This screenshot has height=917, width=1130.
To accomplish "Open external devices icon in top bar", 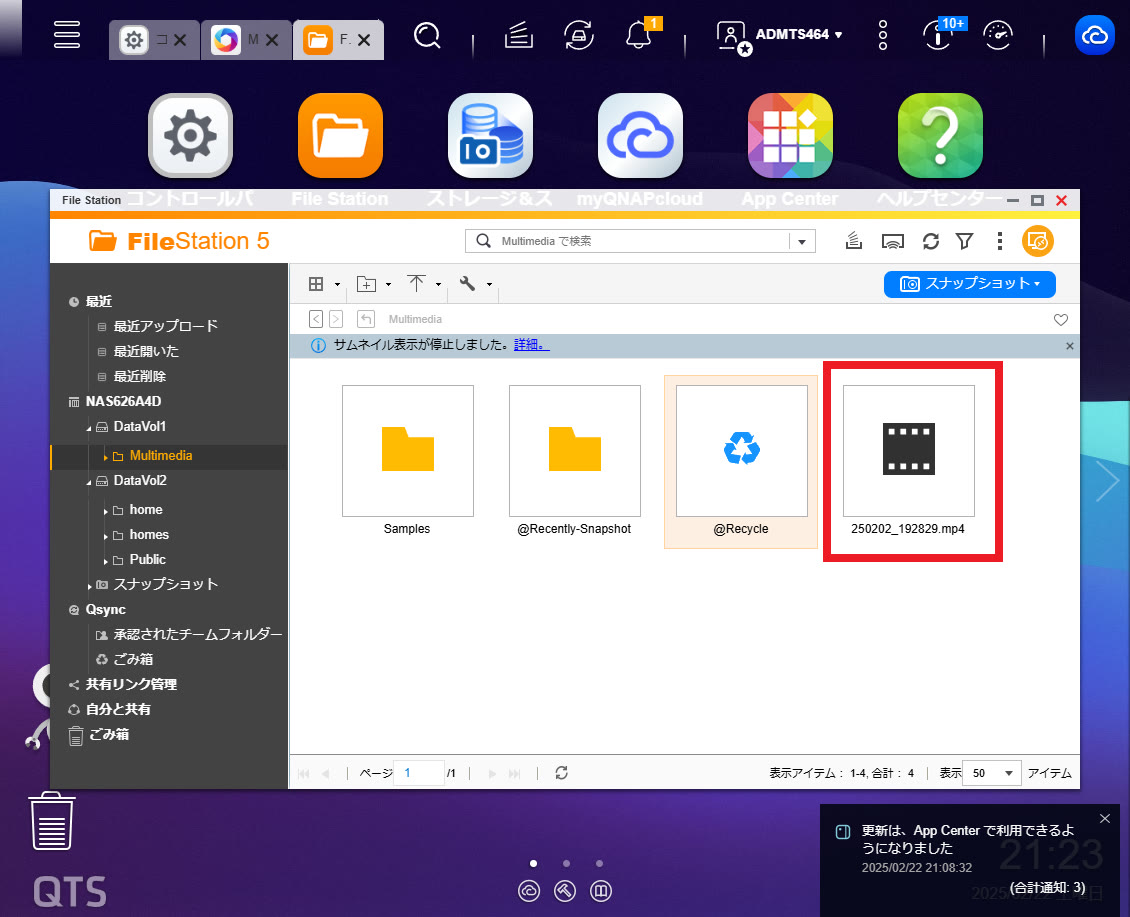I will (579, 35).
